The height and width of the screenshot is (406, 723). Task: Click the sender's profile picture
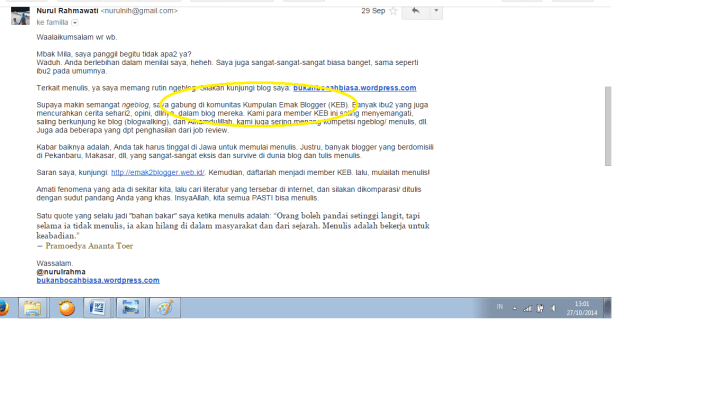click(x=17, y=16)
